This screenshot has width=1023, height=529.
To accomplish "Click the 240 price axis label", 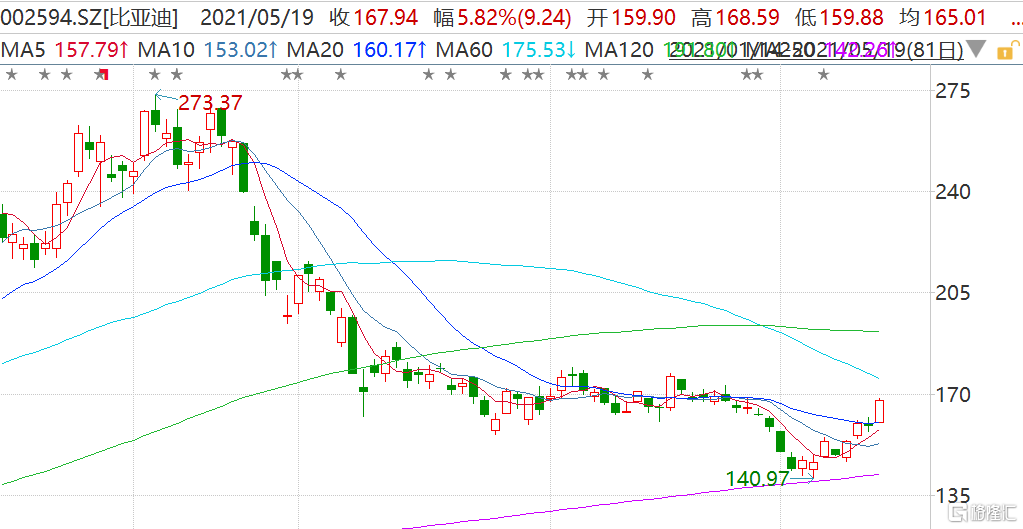I will coord(953,192).
